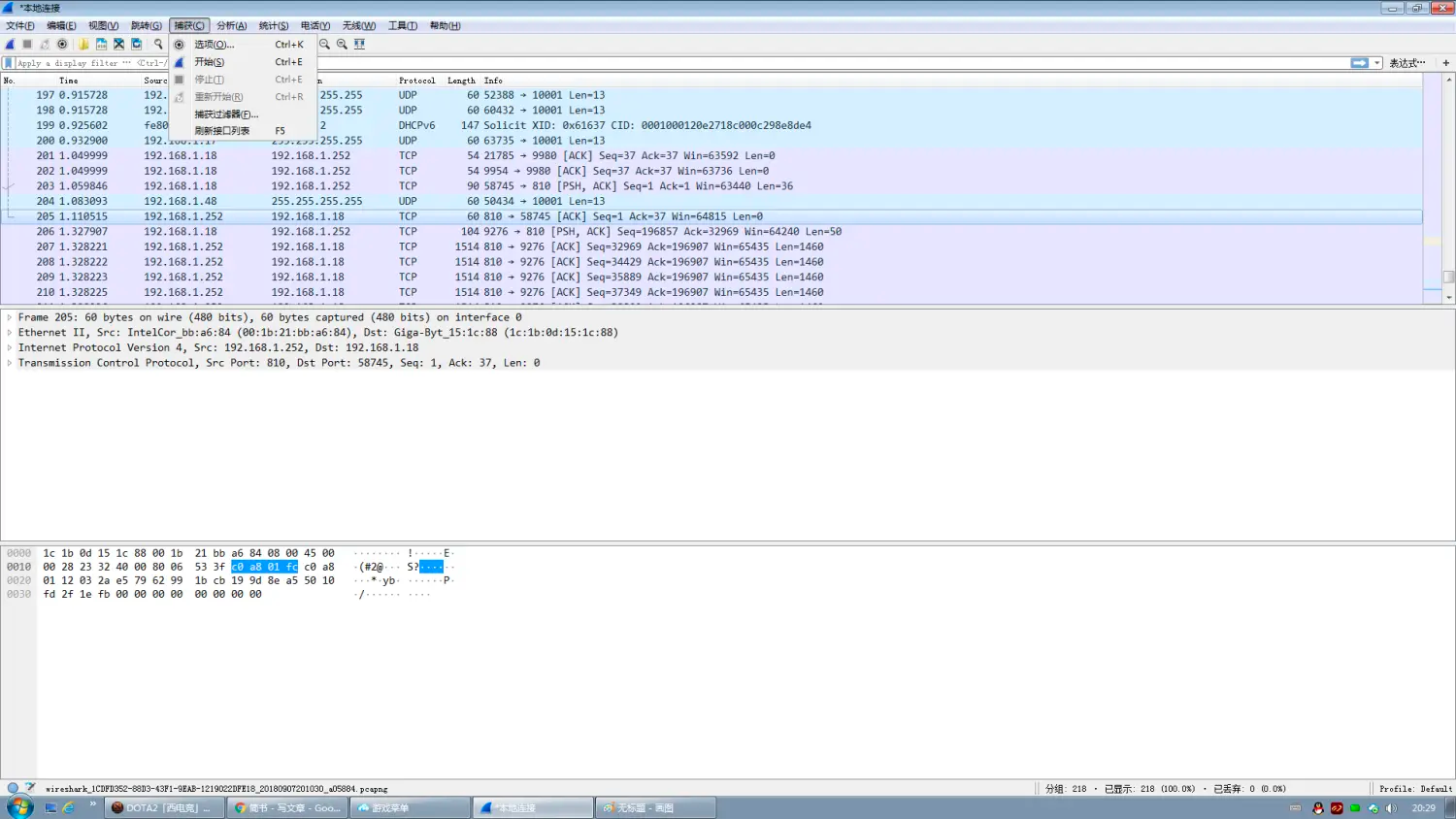Viewport: 1456px width, 819px height.
Task: Open QQ from the system tray
Action: pyautogui.click(x=1318, y=807)
